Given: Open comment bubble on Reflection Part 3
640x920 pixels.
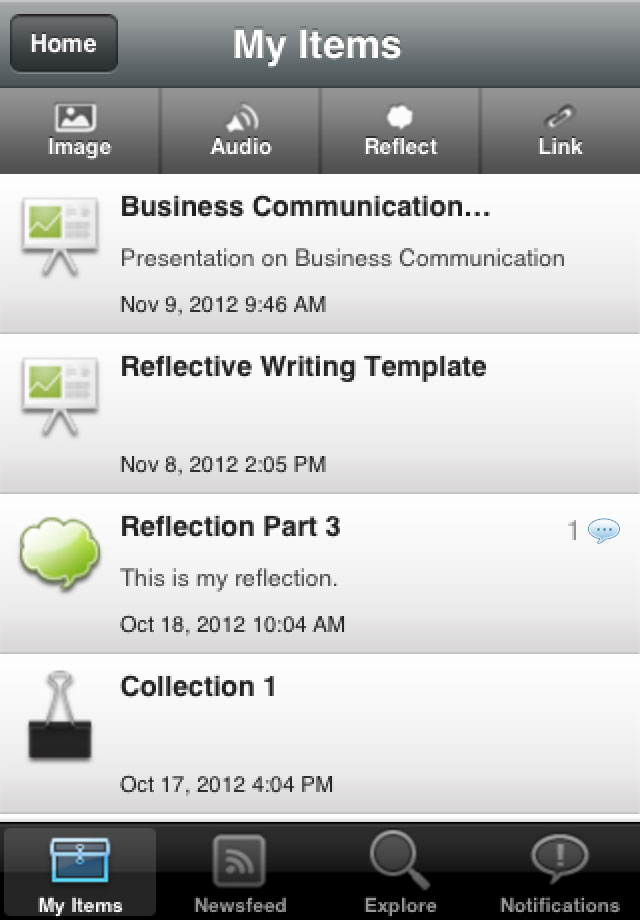Looking at the screenshot, I should [604, 530].
